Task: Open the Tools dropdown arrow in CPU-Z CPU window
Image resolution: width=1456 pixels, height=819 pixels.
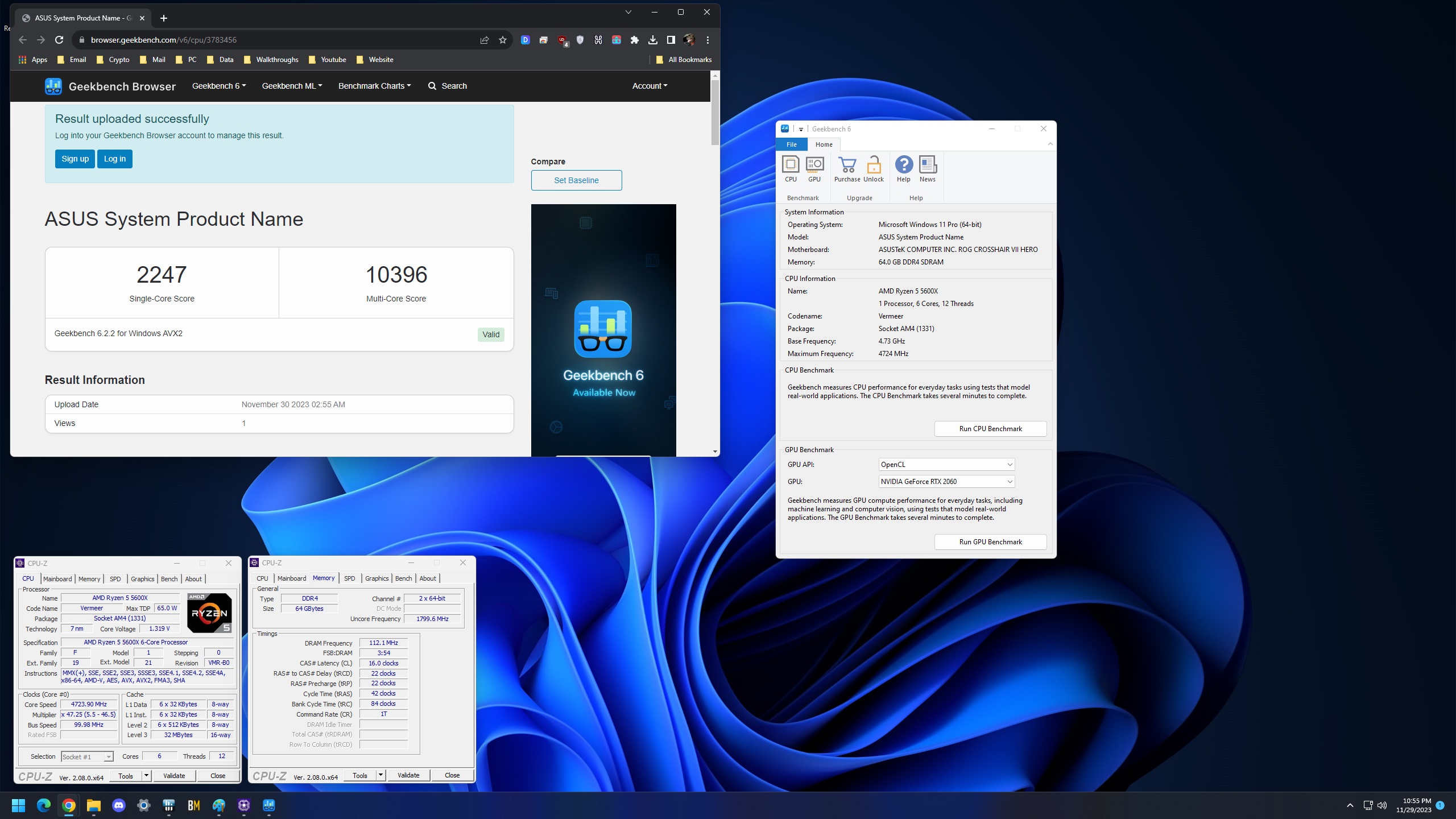Action: tap(146, 776)
